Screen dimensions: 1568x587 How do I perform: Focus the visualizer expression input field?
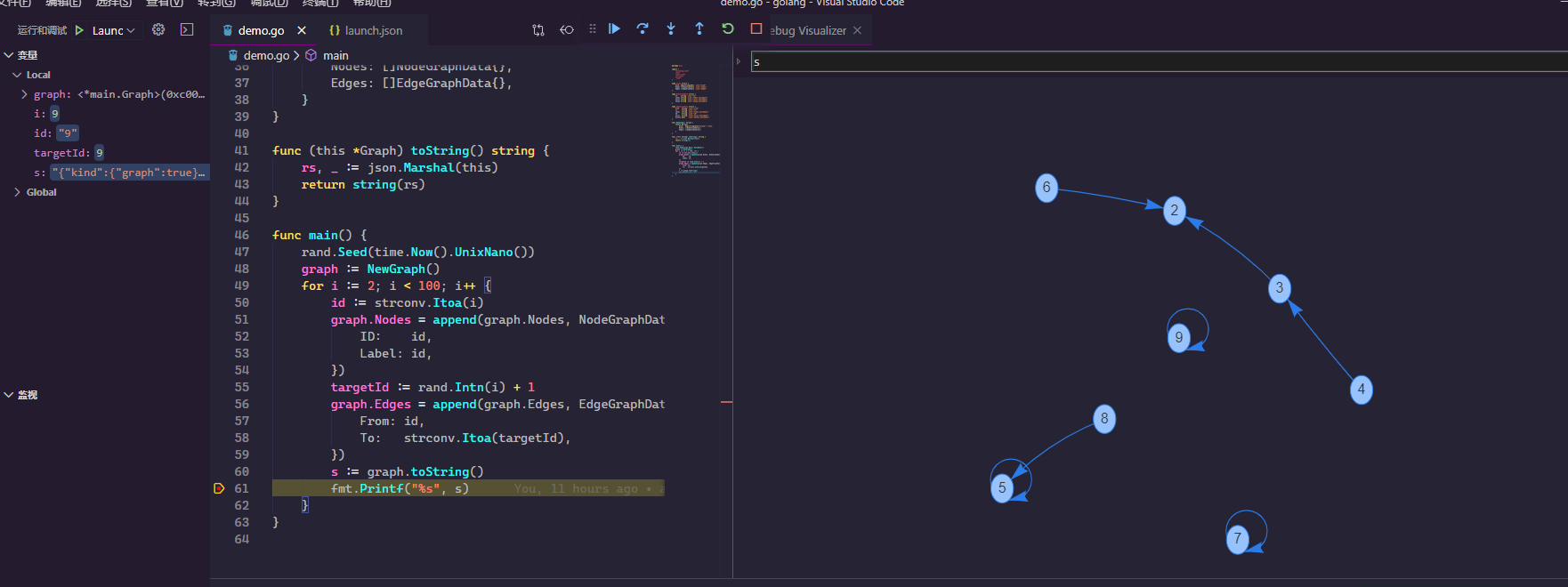[1159, 61]
